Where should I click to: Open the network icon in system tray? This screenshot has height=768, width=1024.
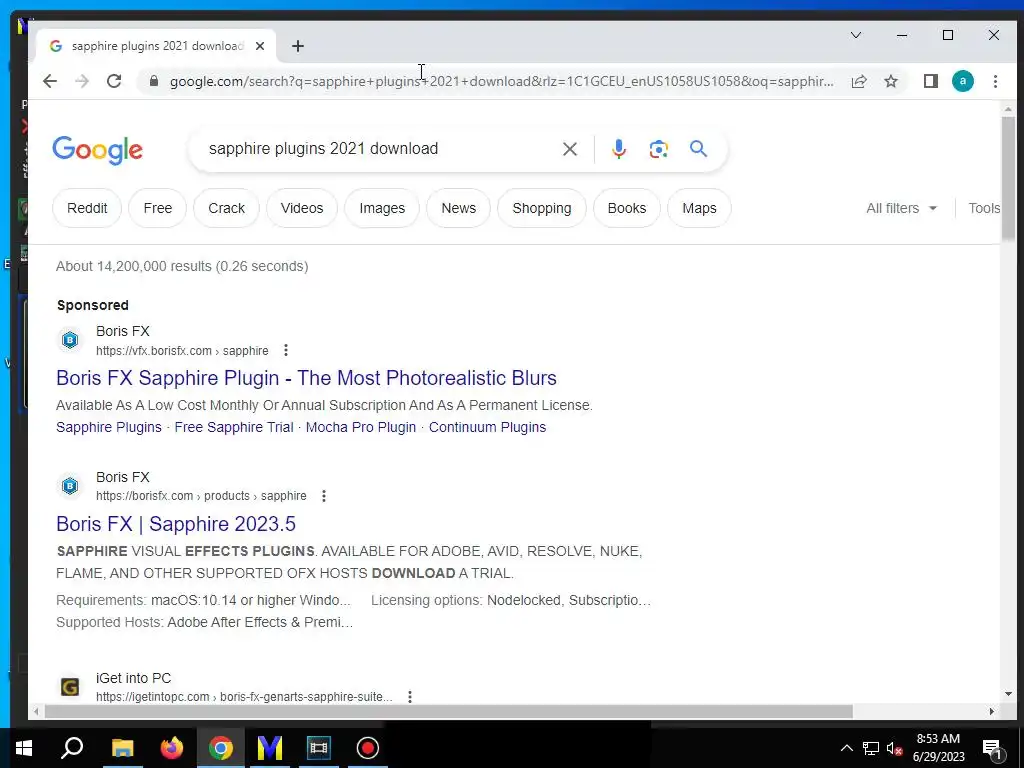[871, 748]
